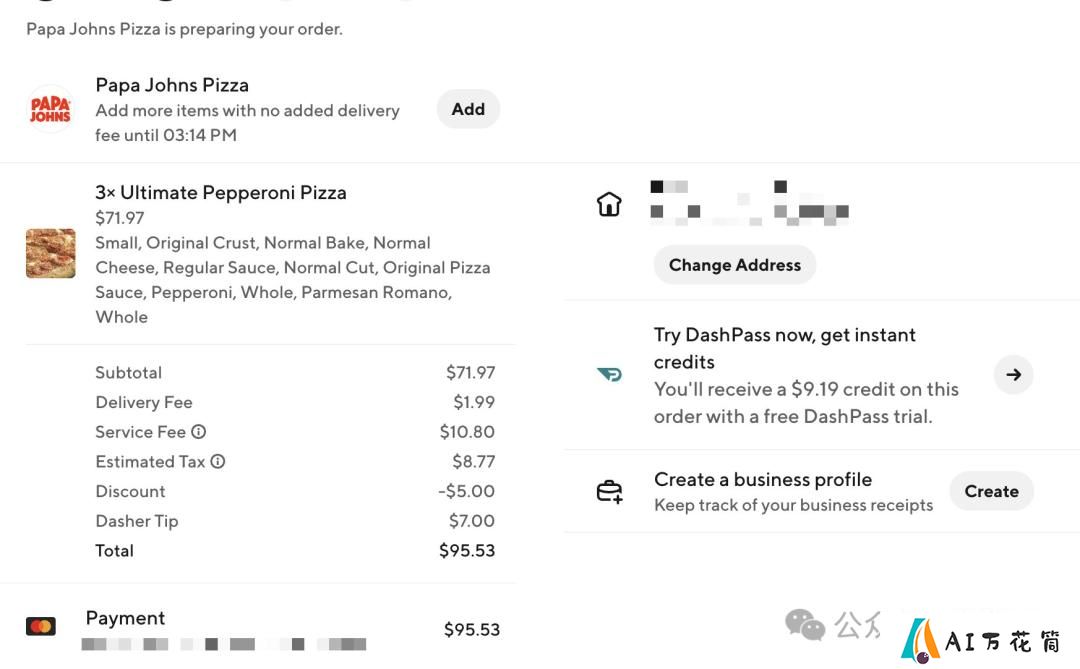Image resolution: width=1080 pixels, height=669 pixels.
Task: Click the Discount line item
Action: [x=295, y=491]
